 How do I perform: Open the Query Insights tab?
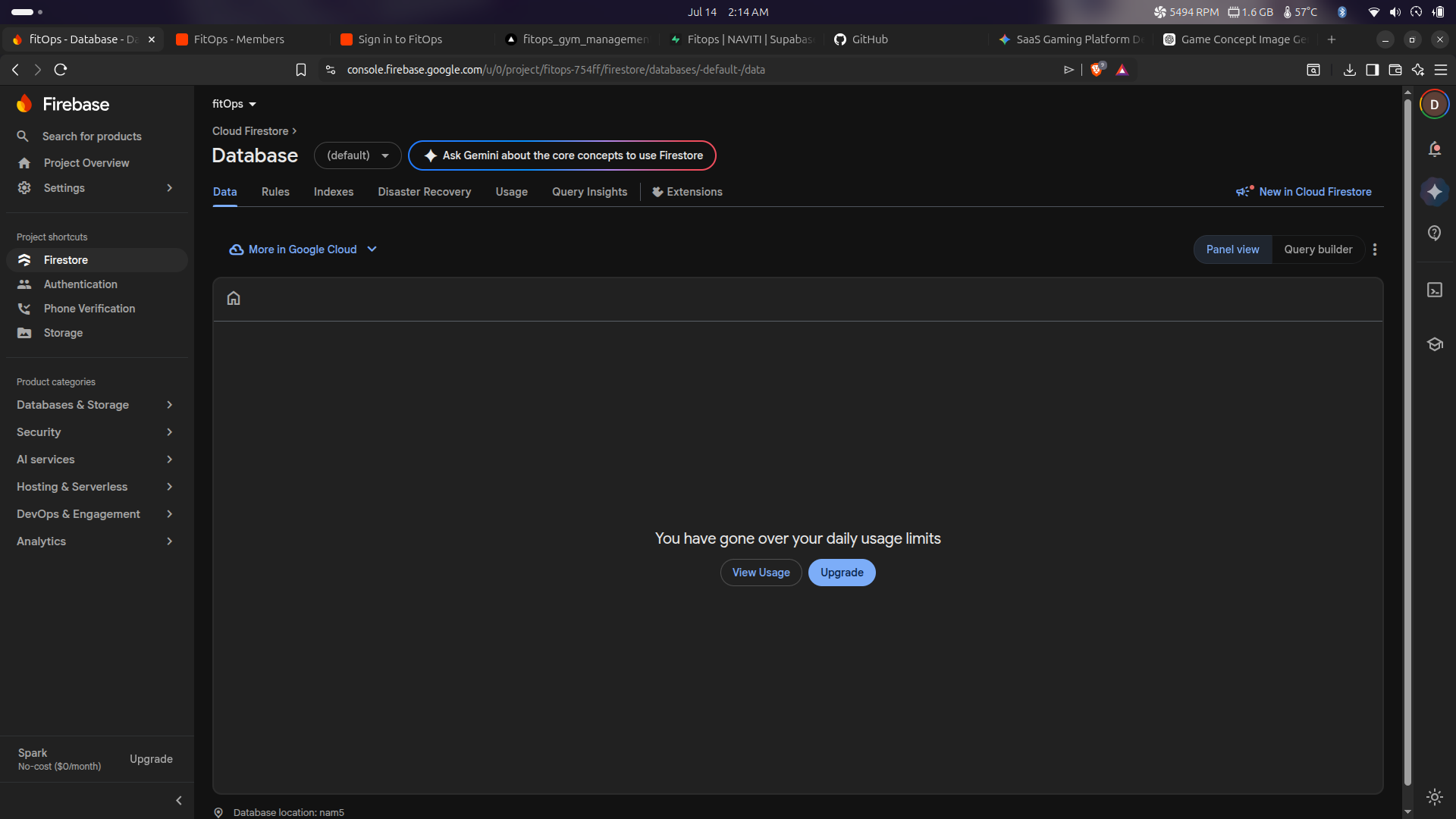[590, 192]
